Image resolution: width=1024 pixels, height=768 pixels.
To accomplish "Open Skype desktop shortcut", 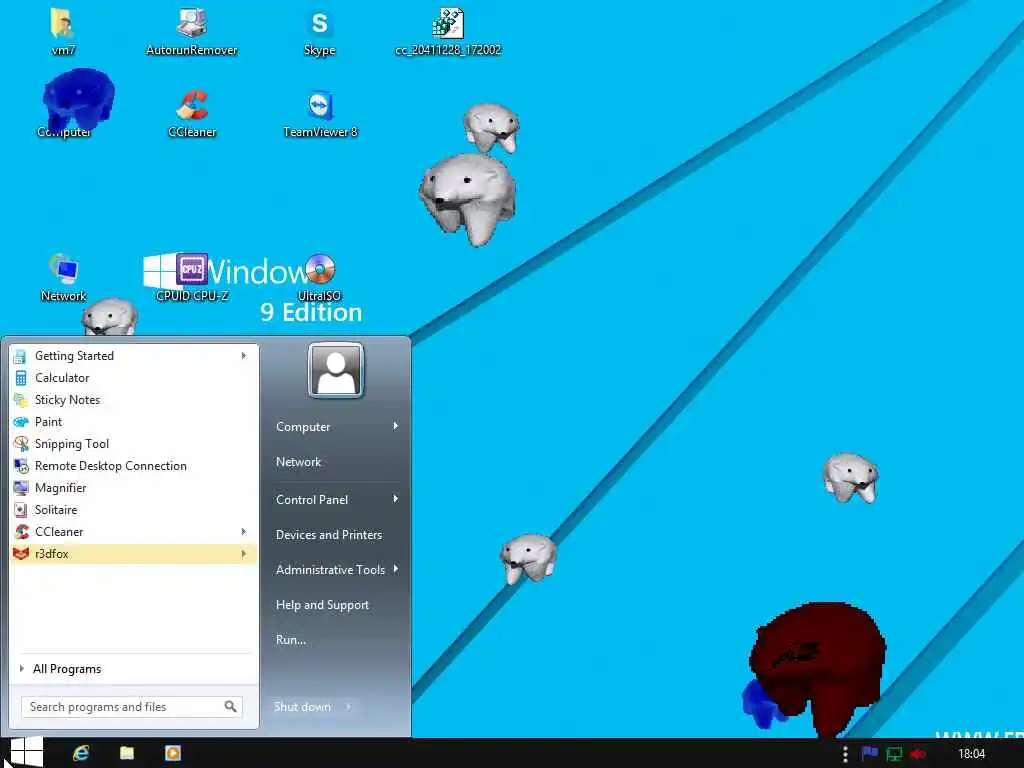I will 319,31.
